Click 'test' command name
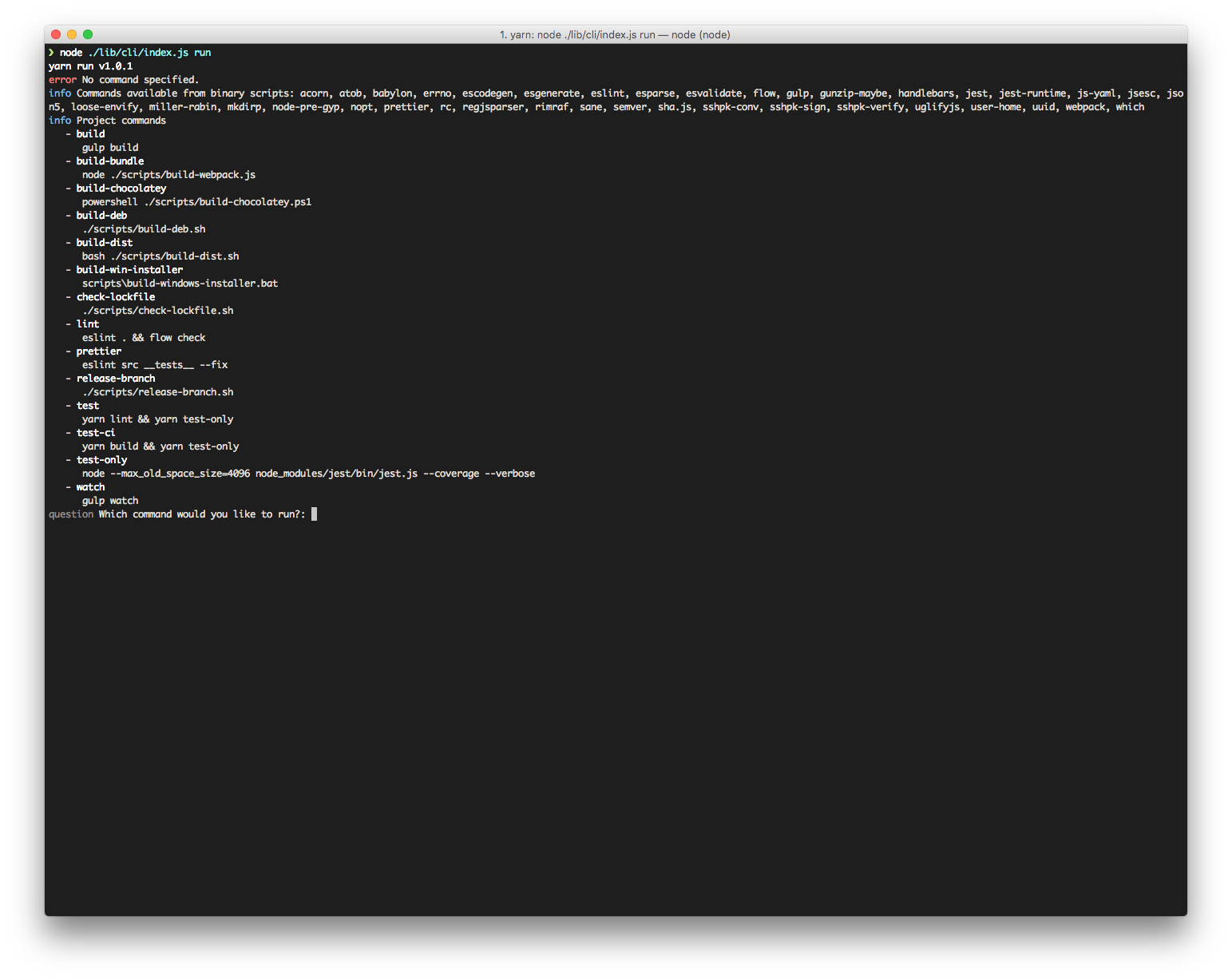This screenshot has width=1232, height=980. pos(88,406)
